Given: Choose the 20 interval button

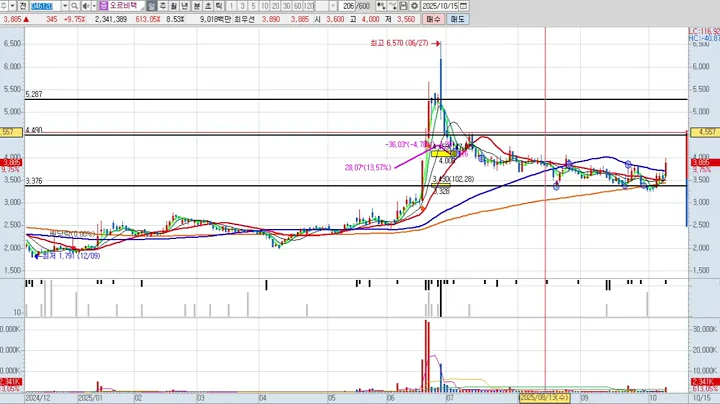Looking at the screenshot, I should pyautogui.click(x=276, y=6).
